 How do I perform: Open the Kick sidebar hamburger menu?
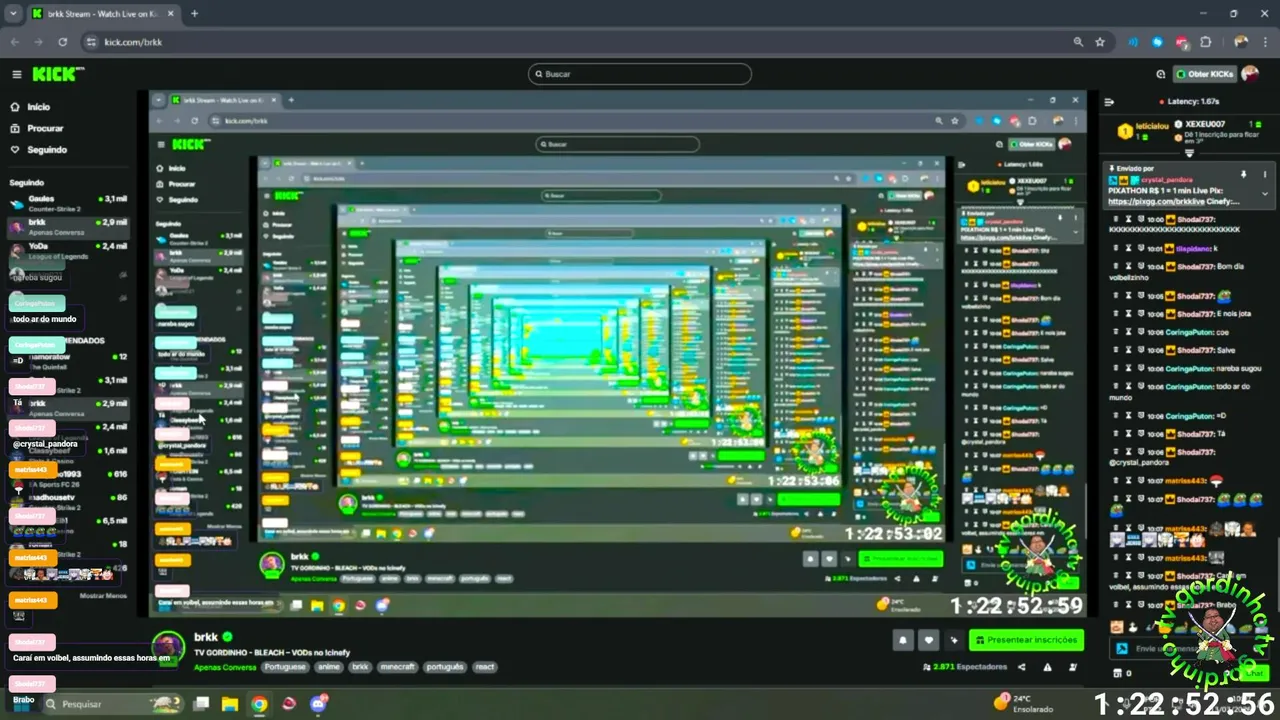click(16, 74)
